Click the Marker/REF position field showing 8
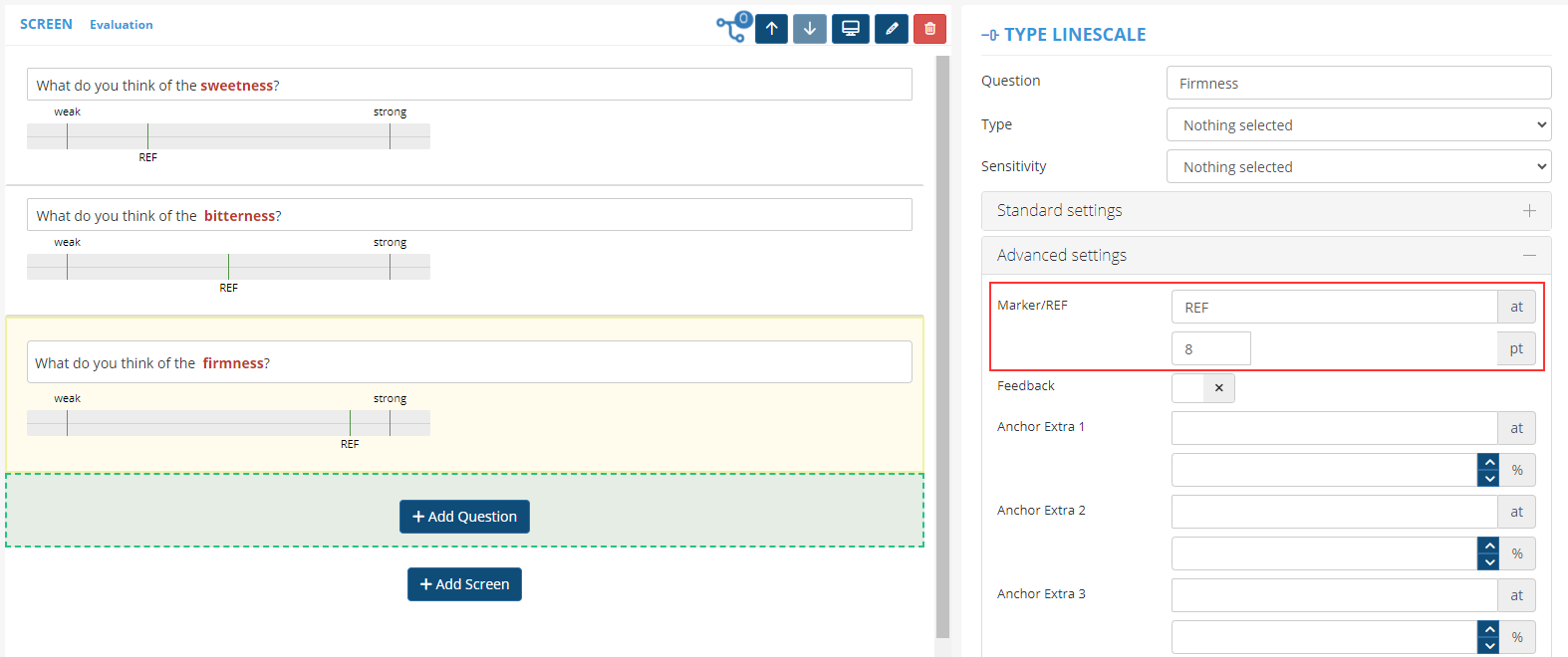The height and width of the screenshot is (657, 1568). click(x=1210, y=349)
